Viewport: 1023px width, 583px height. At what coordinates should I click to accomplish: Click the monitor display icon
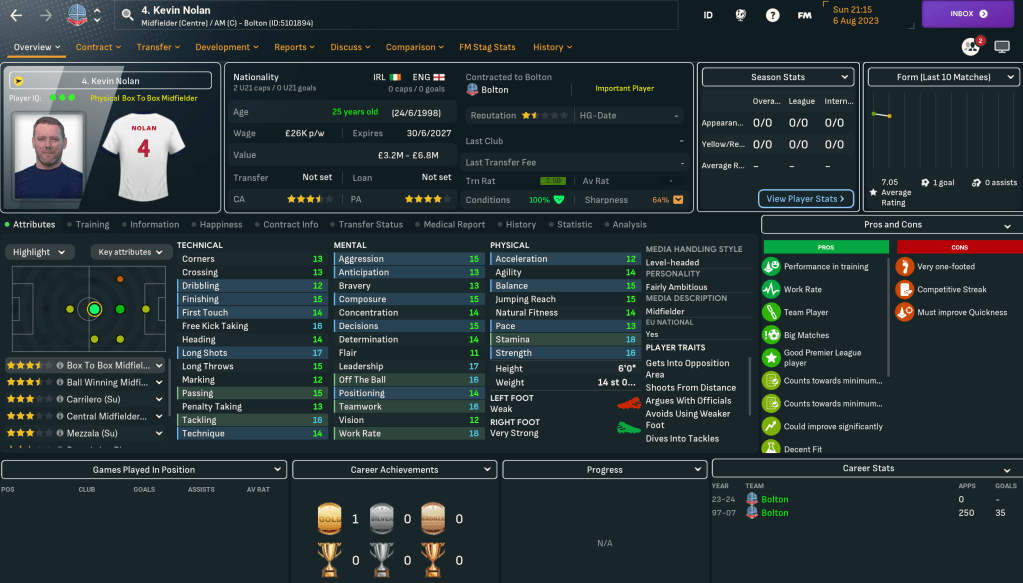(1002, 47)
